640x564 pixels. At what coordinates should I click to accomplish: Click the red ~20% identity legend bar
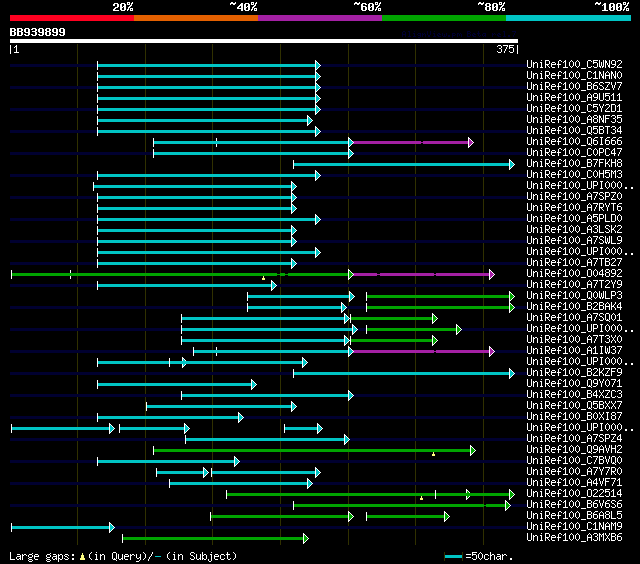pyautogui.click(x=72, y=18)
